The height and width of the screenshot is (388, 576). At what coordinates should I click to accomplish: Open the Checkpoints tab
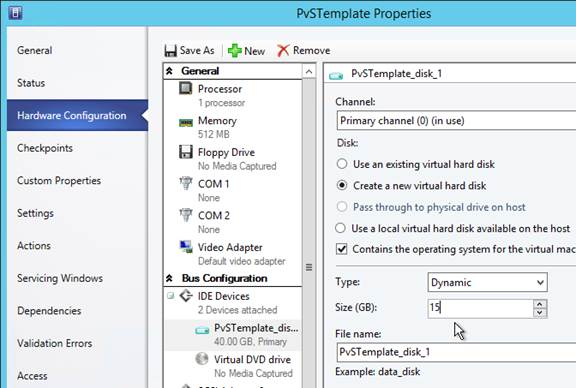click(45, 148)
